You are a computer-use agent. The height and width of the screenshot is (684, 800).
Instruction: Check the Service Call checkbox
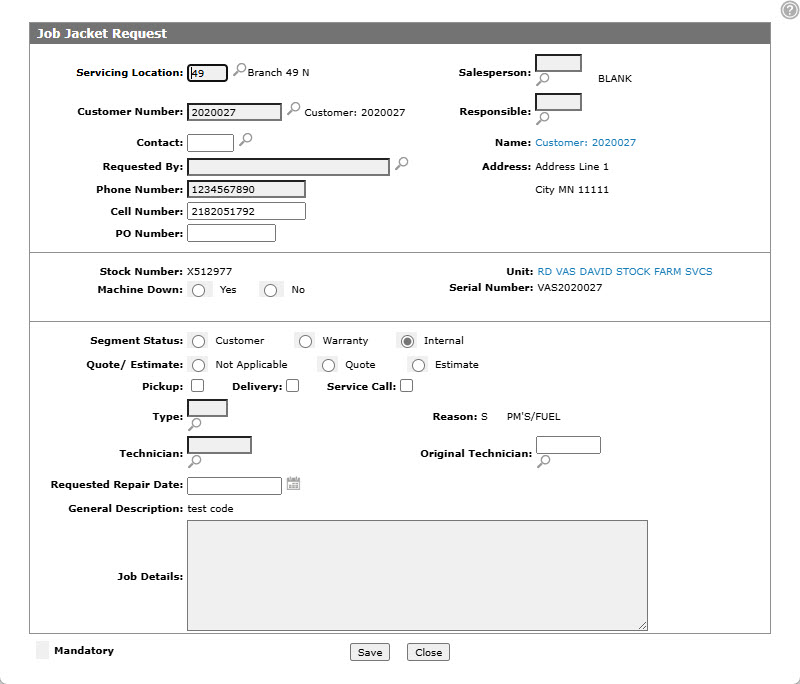(407, 386)
